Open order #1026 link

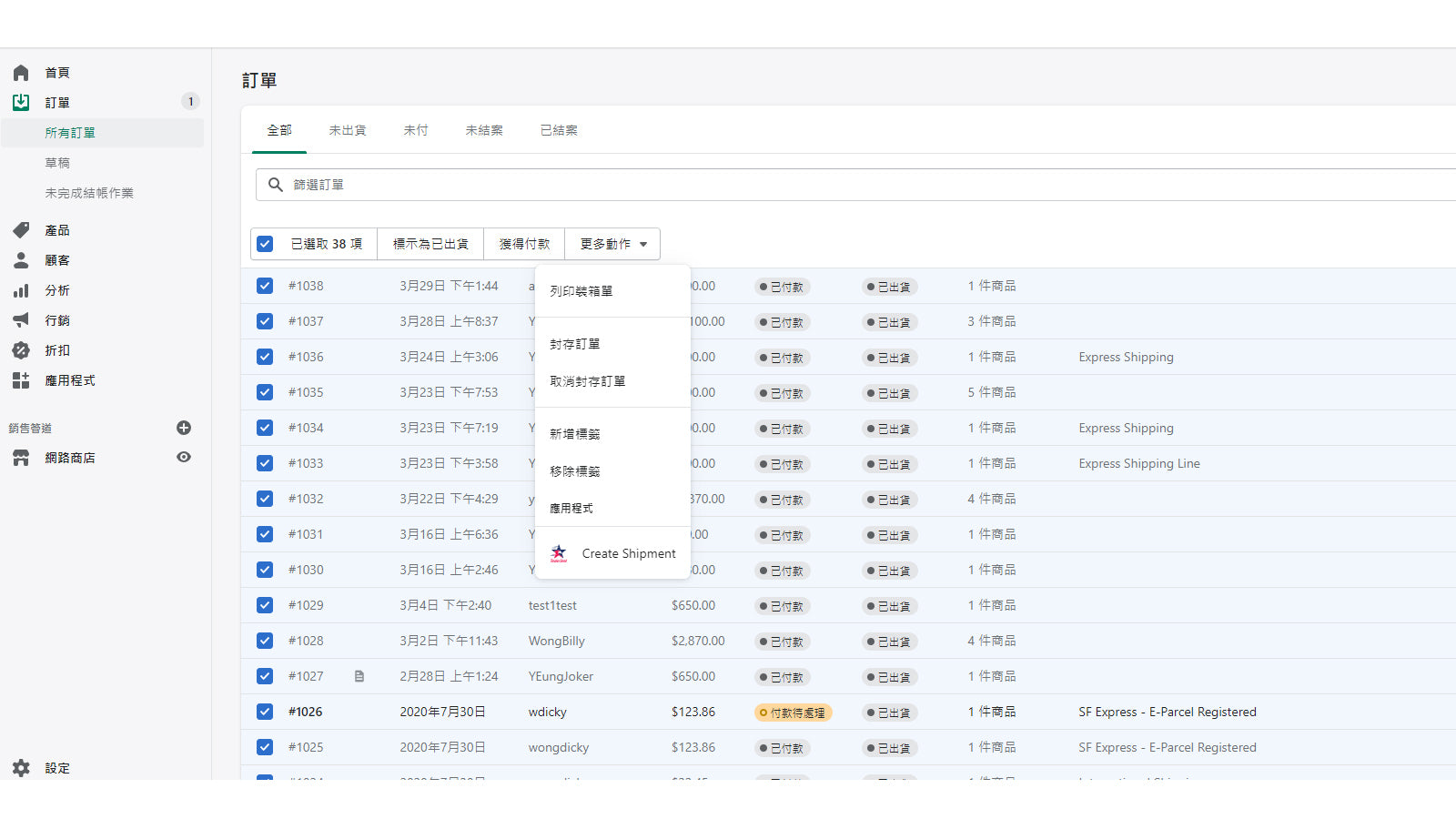pos(305,712)
